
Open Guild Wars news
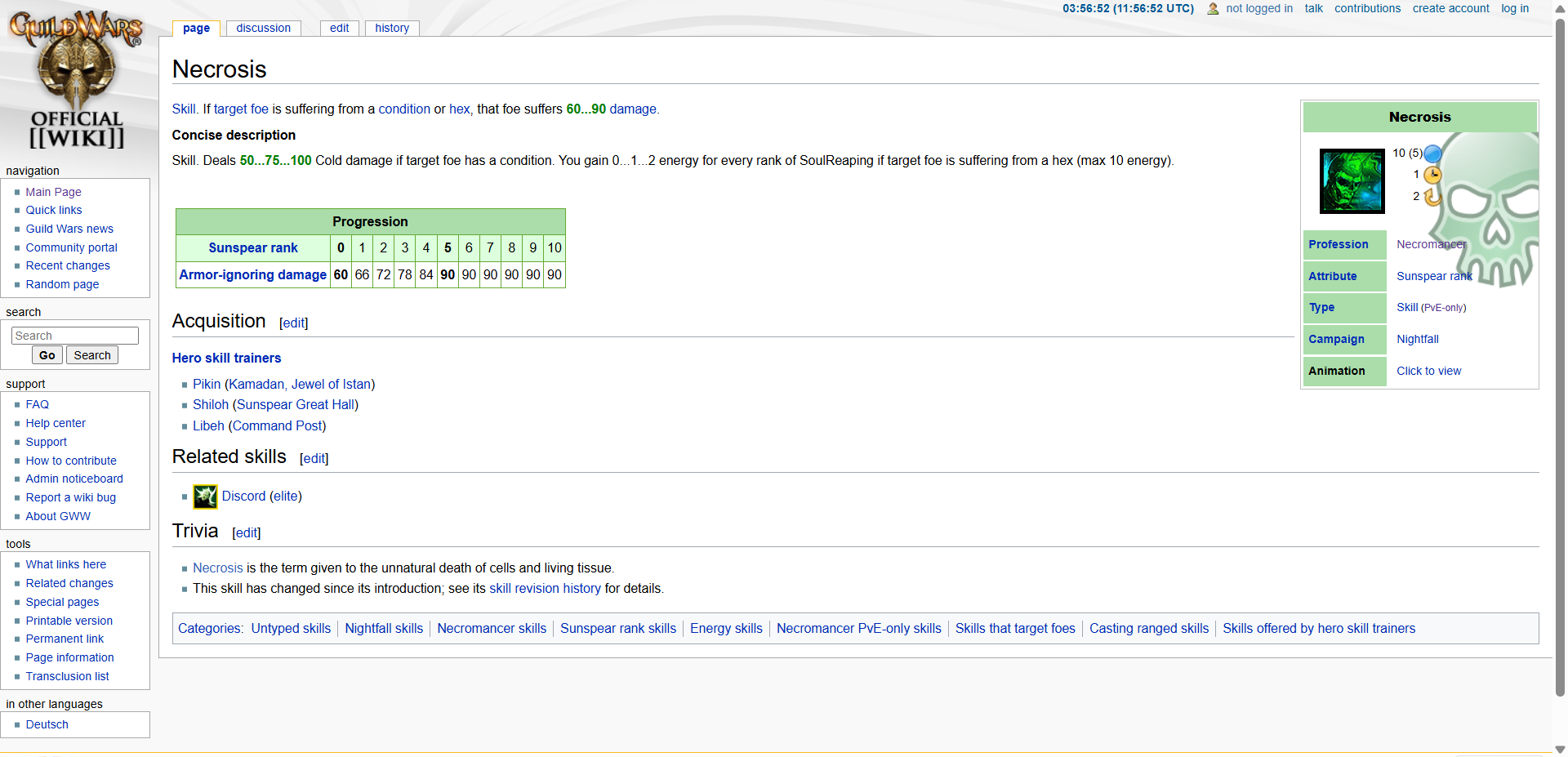pos(69,229)
